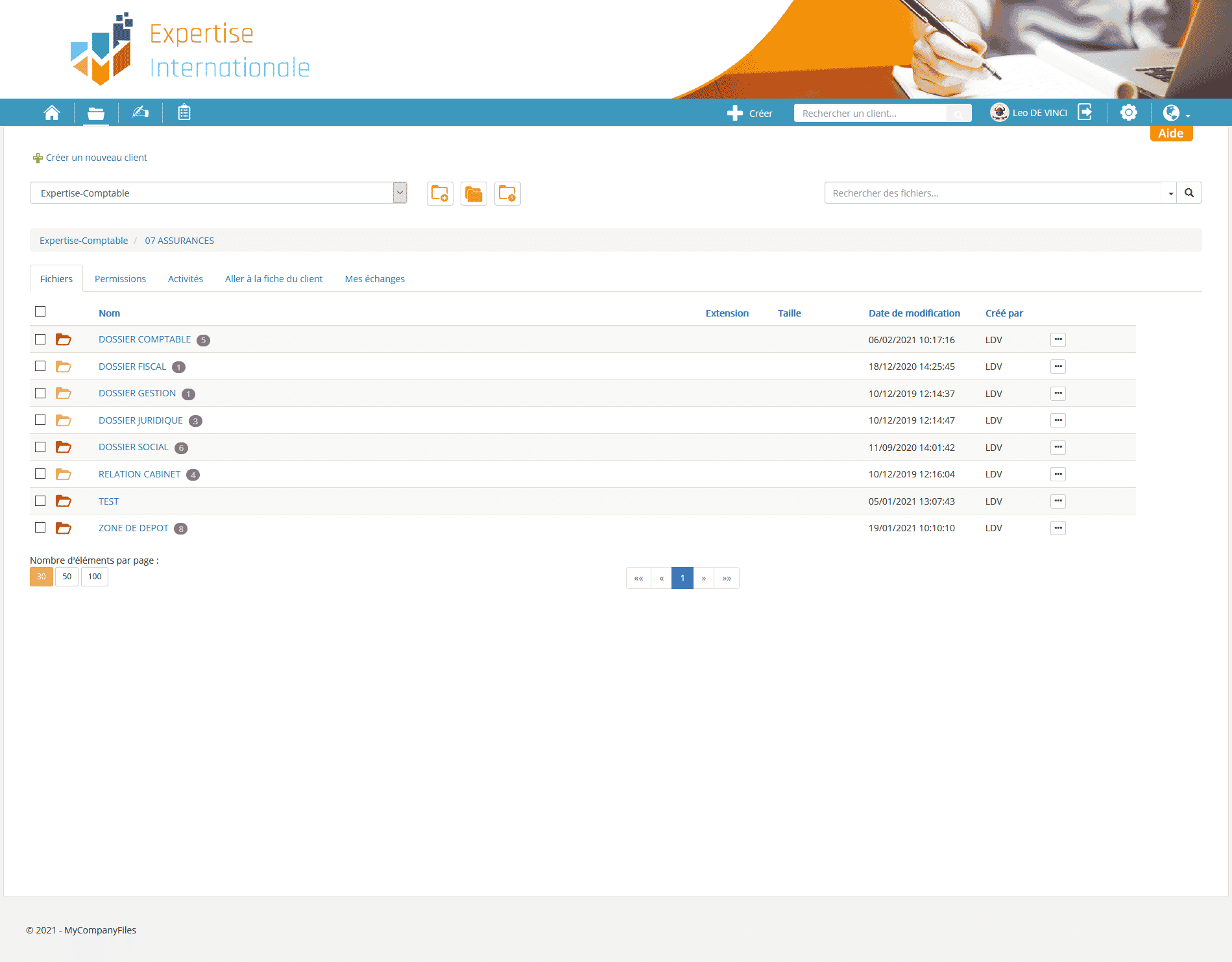Click Créer un nouveau client link
1232x962 pixels.
pos(97,158)
